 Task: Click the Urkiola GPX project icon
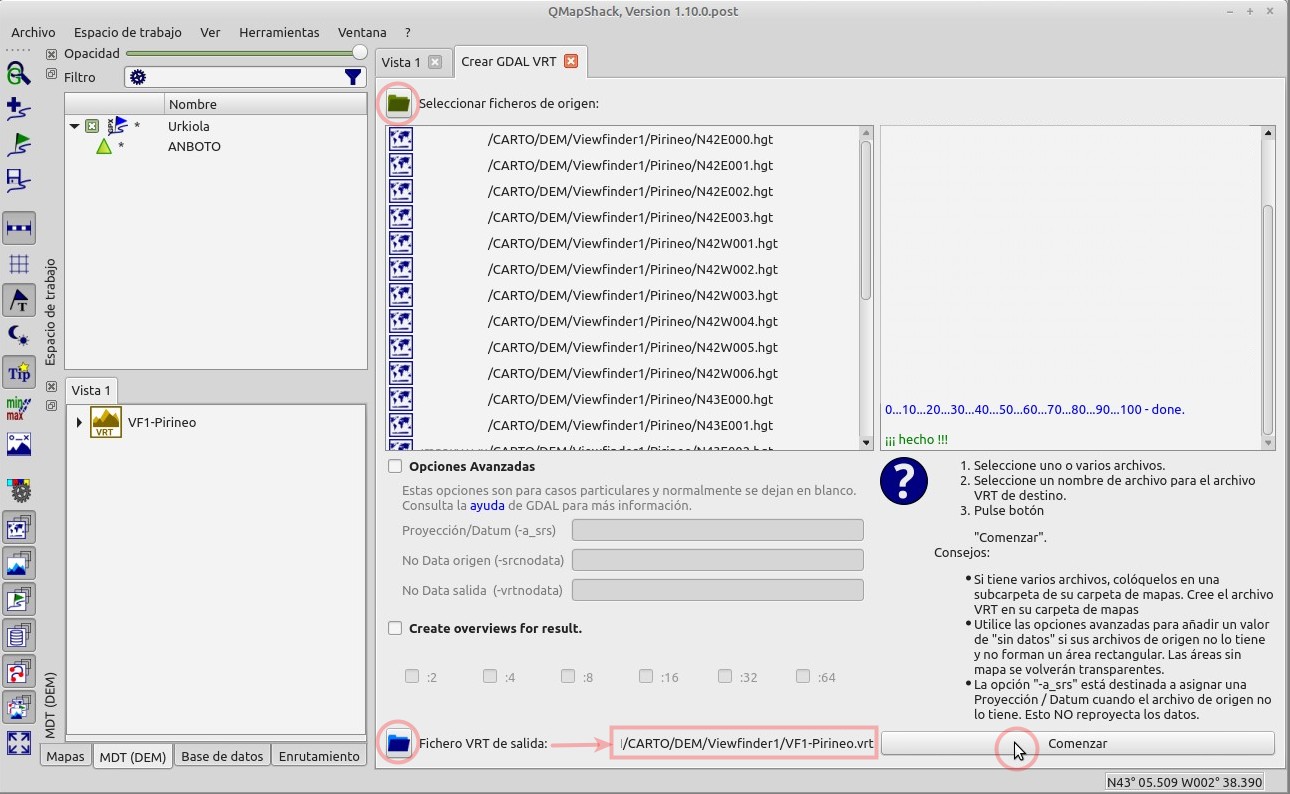click(x=116, y=126)
